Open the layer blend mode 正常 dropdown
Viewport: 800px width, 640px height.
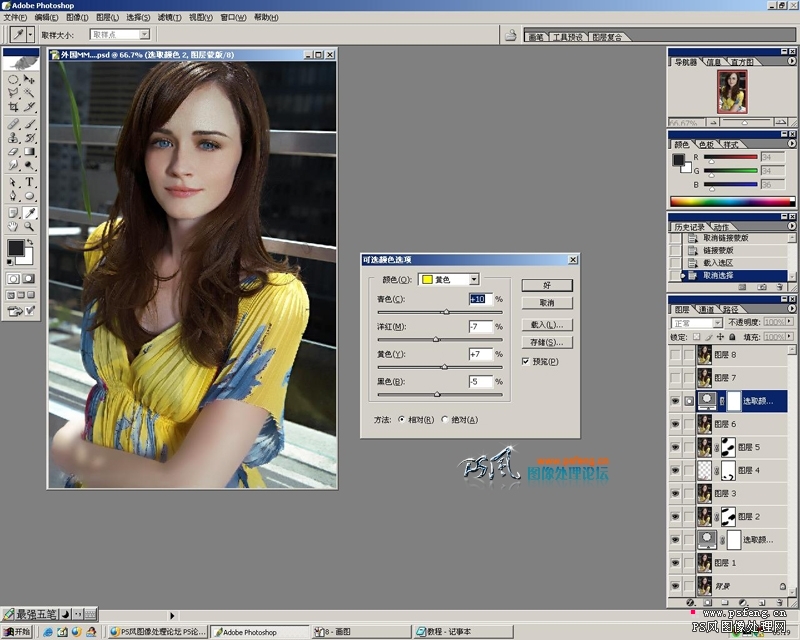pos(717,323)
